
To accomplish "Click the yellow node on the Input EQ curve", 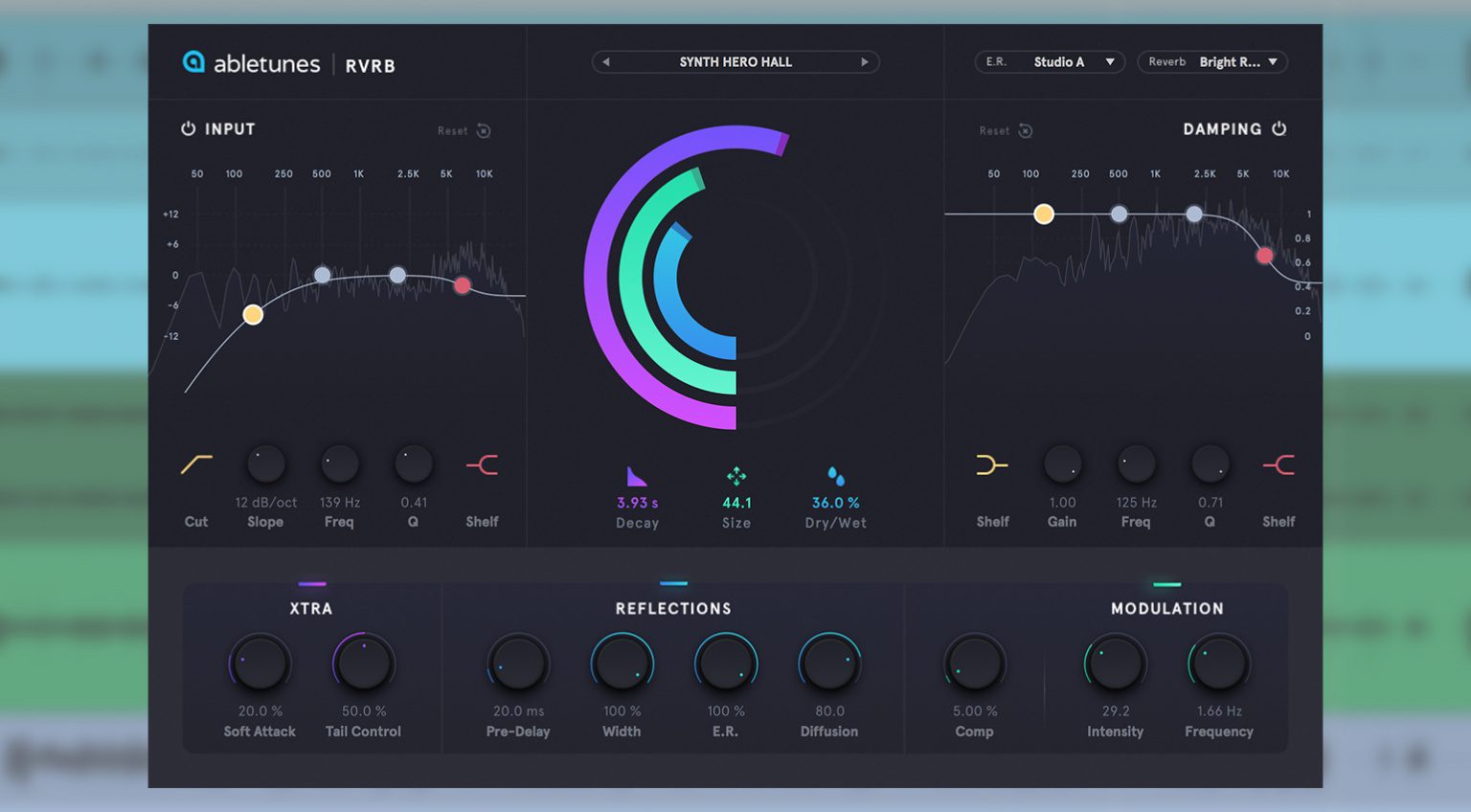I will point(253,313).
